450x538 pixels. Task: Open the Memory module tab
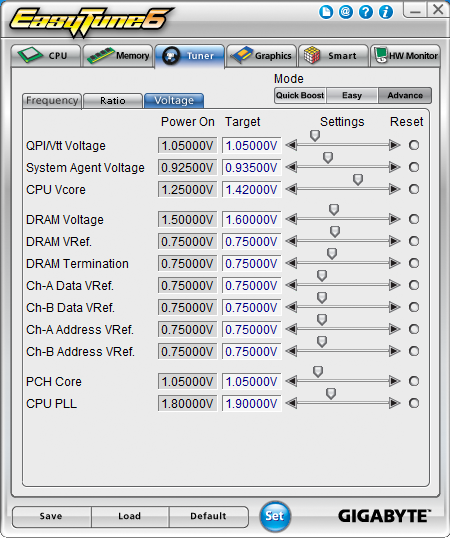(118, 56)
